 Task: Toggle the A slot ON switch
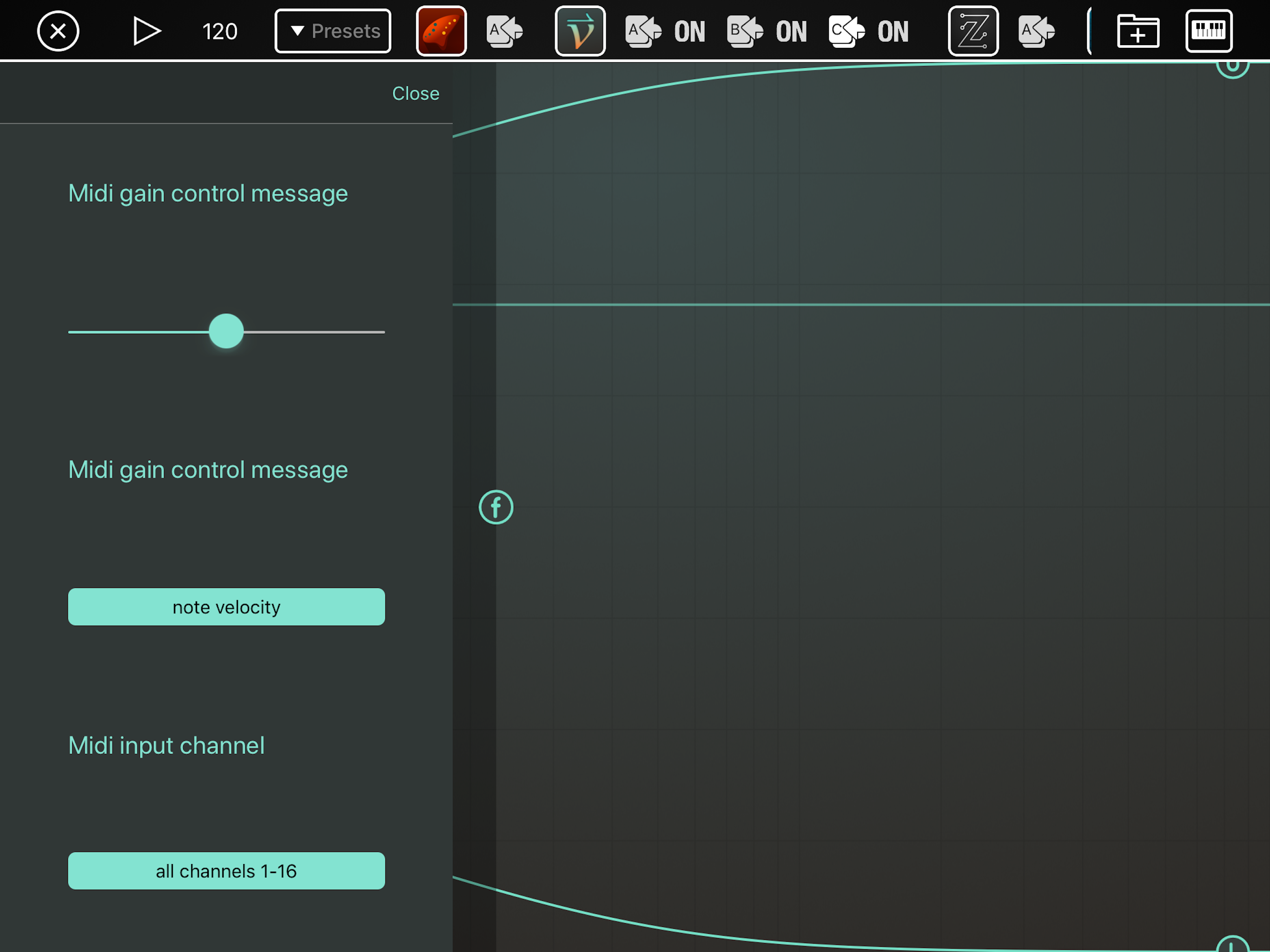[x=689, y=32]
